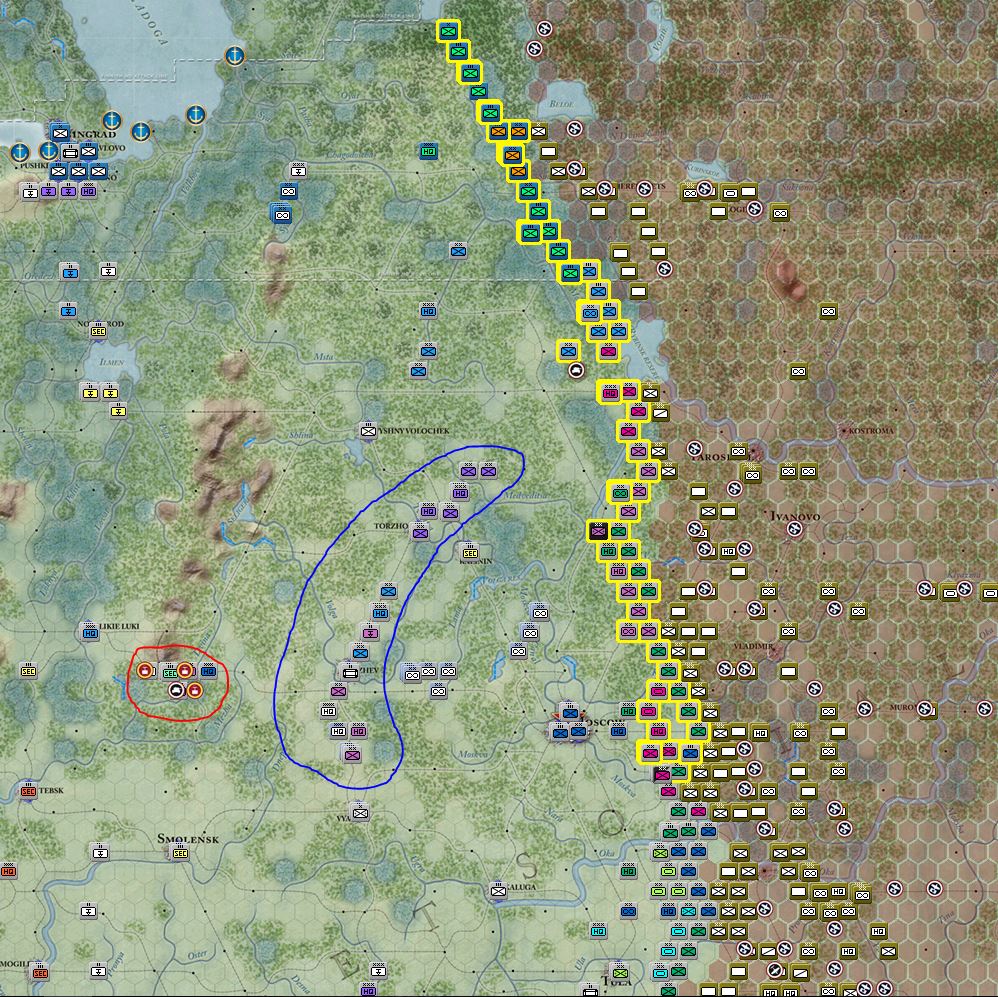This screenshot has height=997, width=998.
Task: Click the anchor port icon on Ladoga's upper shore
Action: click(x=235, y=56)
